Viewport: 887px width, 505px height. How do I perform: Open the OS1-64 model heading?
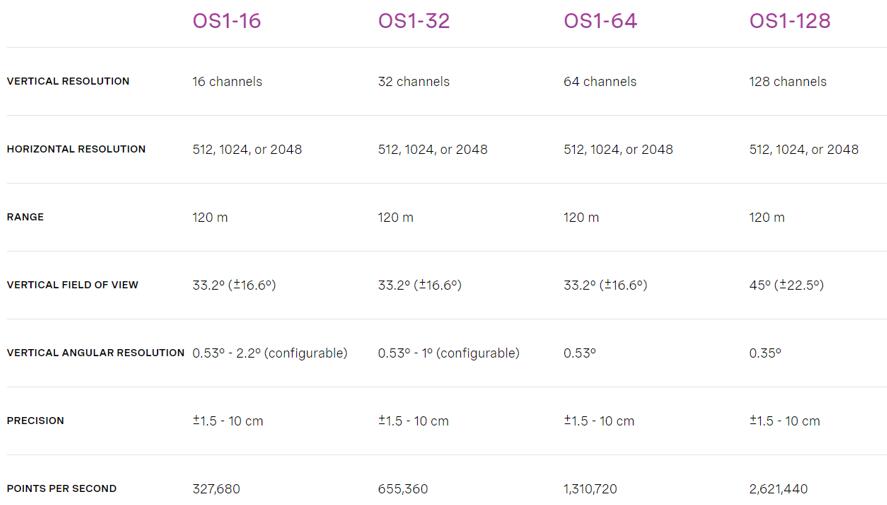pos(600,21)
